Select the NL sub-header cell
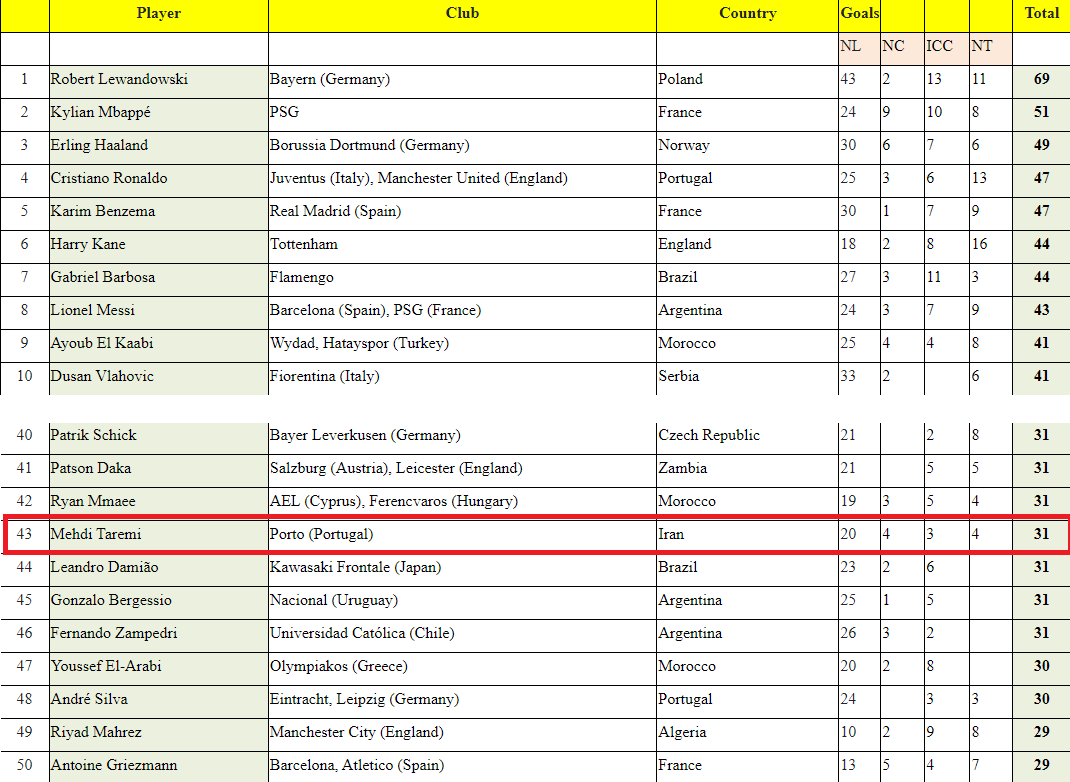This screenshot has width=1070, height=782. pos(858,47)
